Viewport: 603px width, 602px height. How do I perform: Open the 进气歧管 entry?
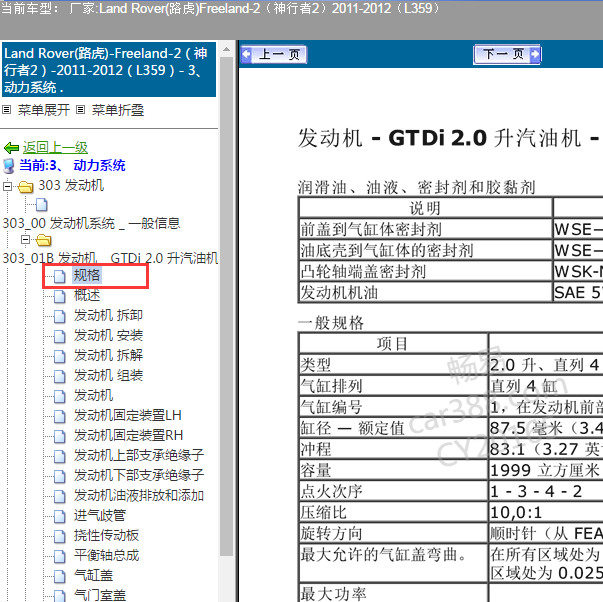[x=100, y=515]
